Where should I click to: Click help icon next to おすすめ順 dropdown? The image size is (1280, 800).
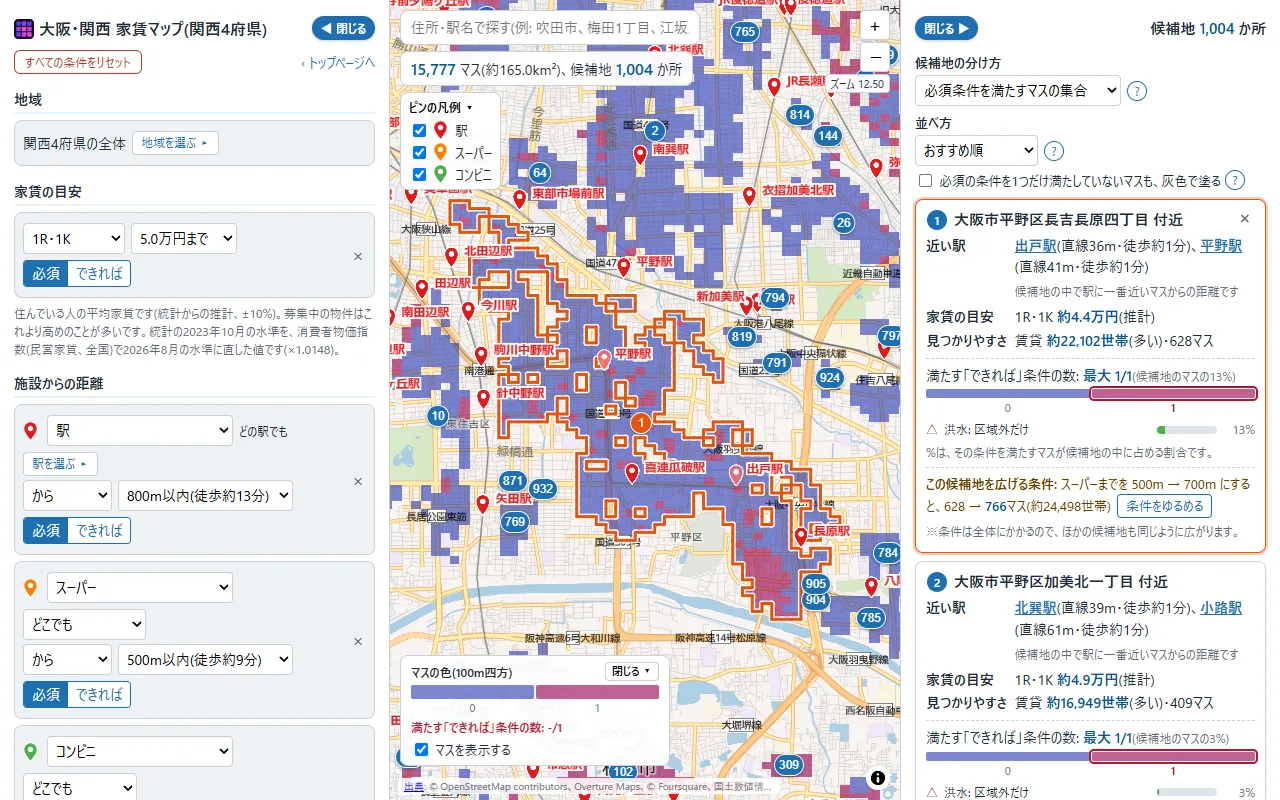(1054, 151)
